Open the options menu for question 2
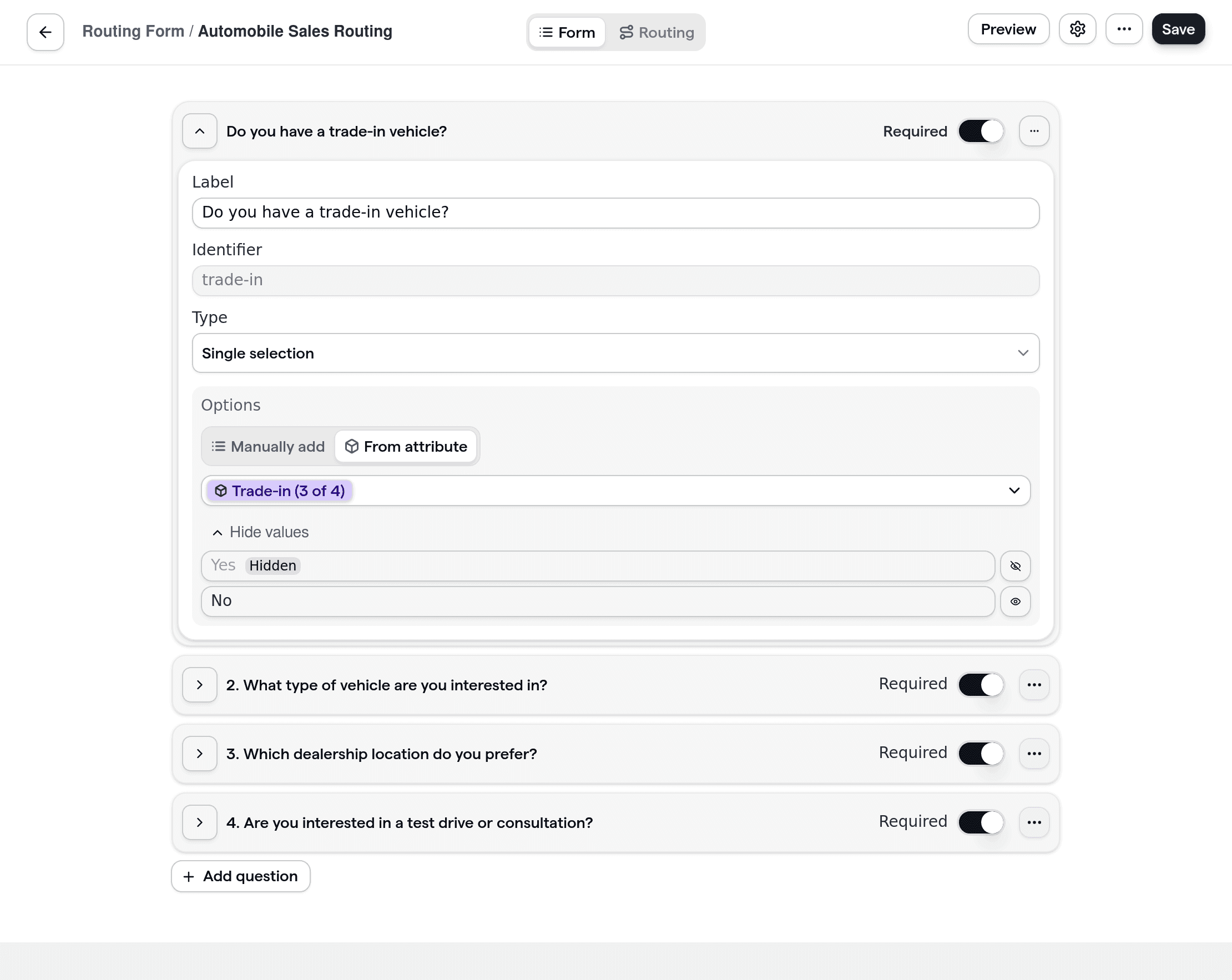This screenshot has width=1232, height=980. click(x=1034, y=685)
